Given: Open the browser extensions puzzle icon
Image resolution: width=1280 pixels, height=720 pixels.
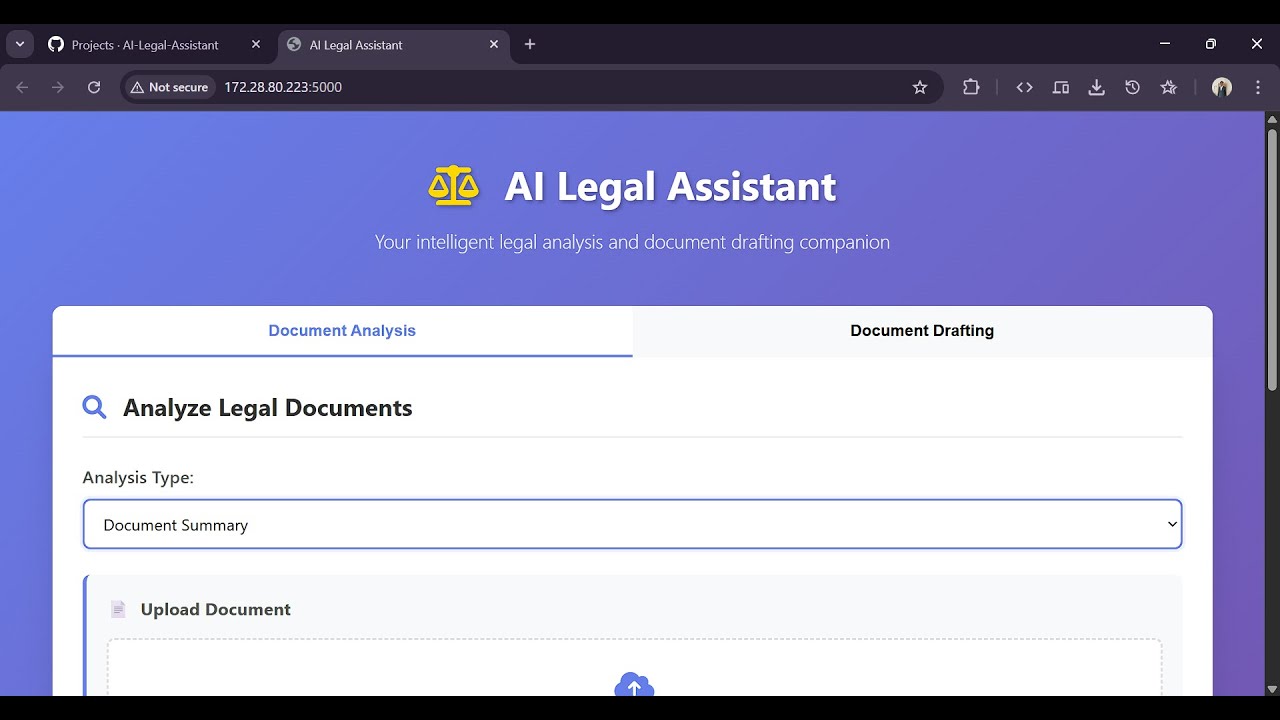Looking at the screenshot, I should click(971, 87).
